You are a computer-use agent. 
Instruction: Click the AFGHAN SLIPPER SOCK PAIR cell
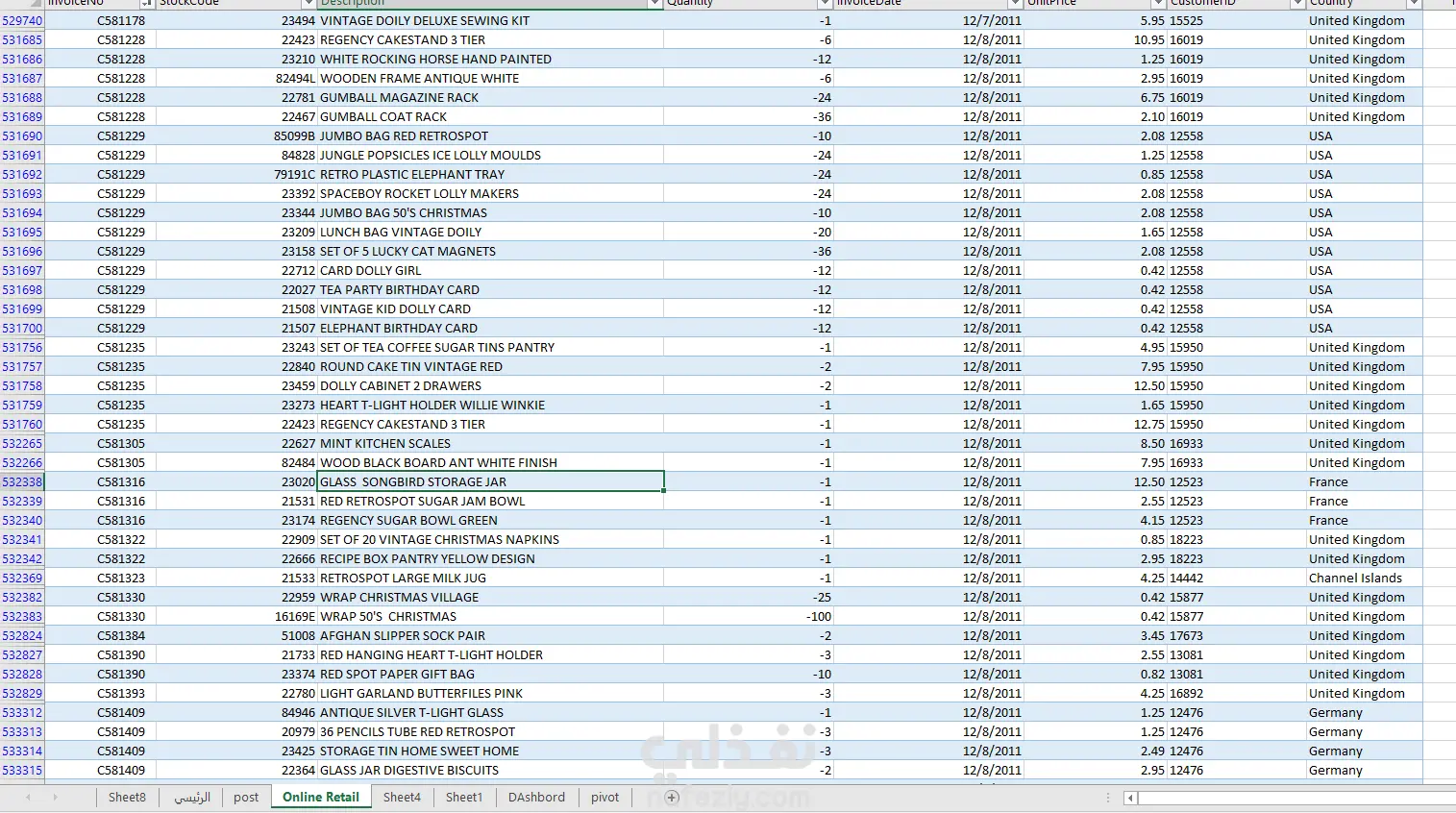click(x=490, y=635)
